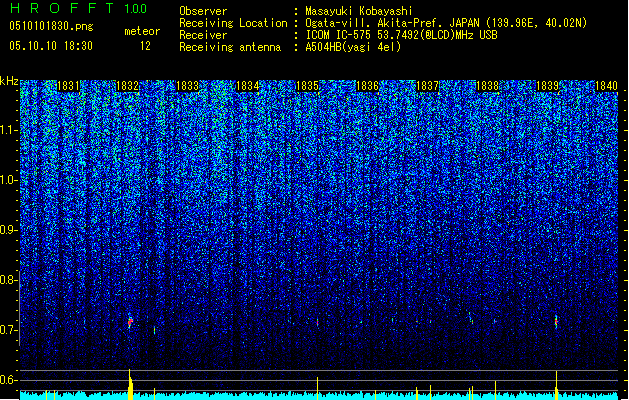Screen dimensions: 629x400
Task: Click the 0.6 frequency axis label
Action: [9, 380]
